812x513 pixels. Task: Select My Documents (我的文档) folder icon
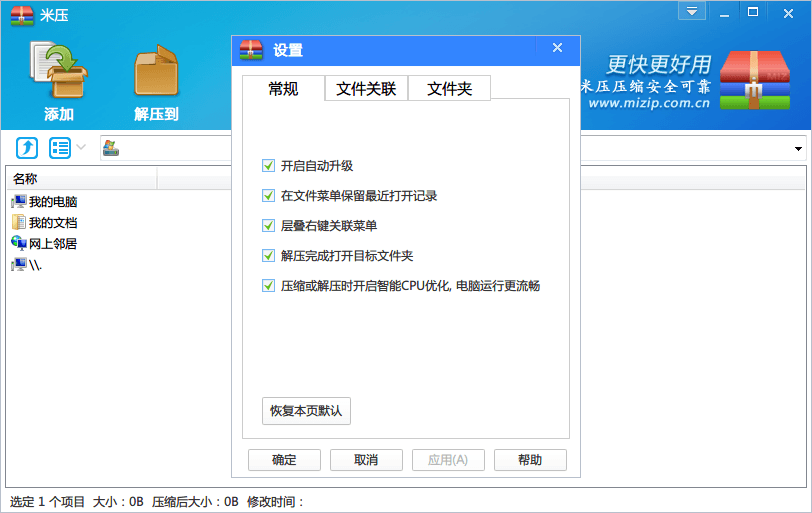(19, 223)
